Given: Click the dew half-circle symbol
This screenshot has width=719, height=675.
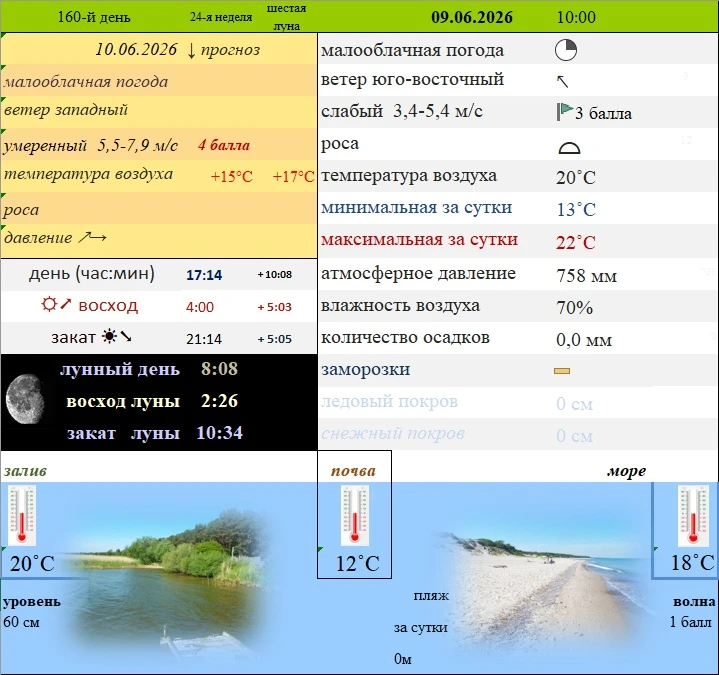Looking at the screenshot, I should [x=569, y=148].
